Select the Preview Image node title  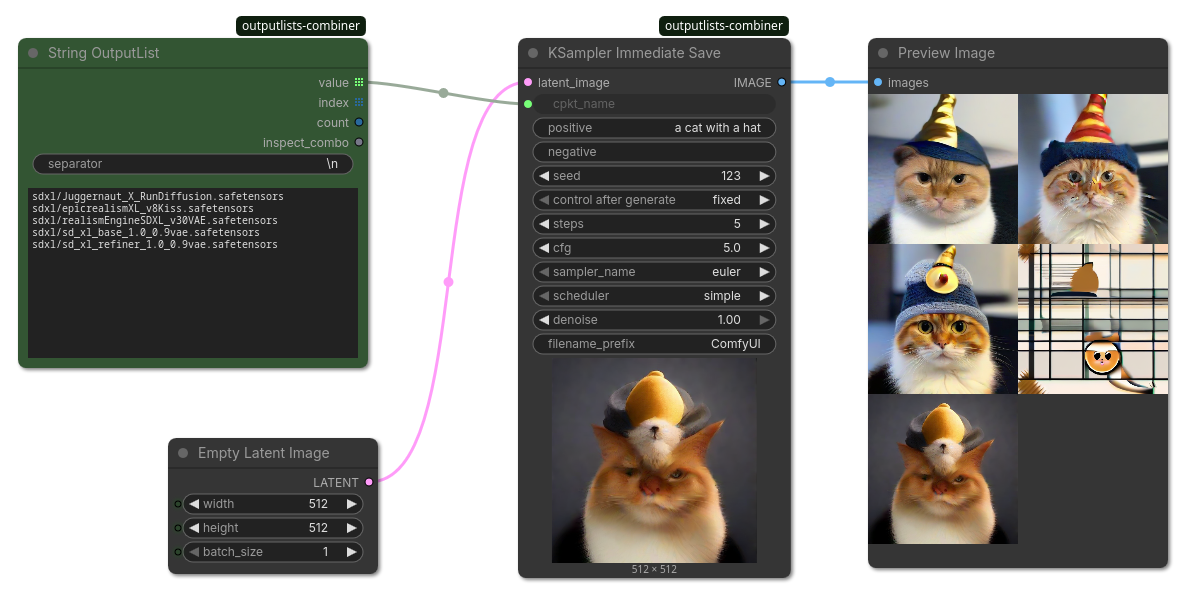pyautogui.click(x=946, y=53)
